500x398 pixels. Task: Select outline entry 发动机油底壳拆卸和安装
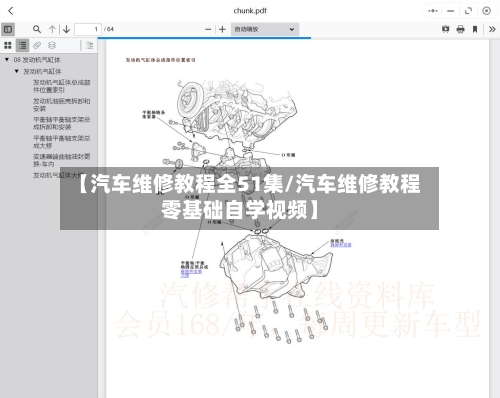(x=62, y=105)
